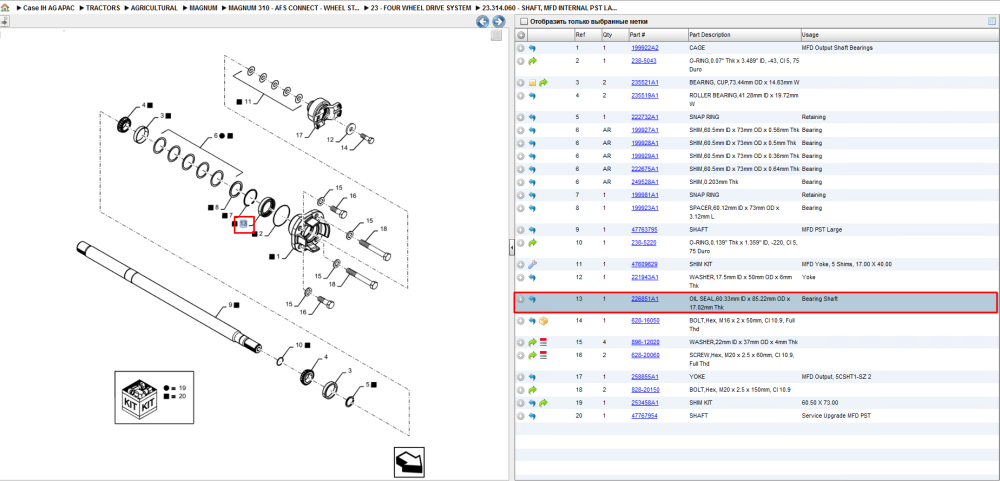This screenshot has width=1000, height=481.
Task: Click green arrow icon on O-RING 238-5220 row
Action: 533,242
